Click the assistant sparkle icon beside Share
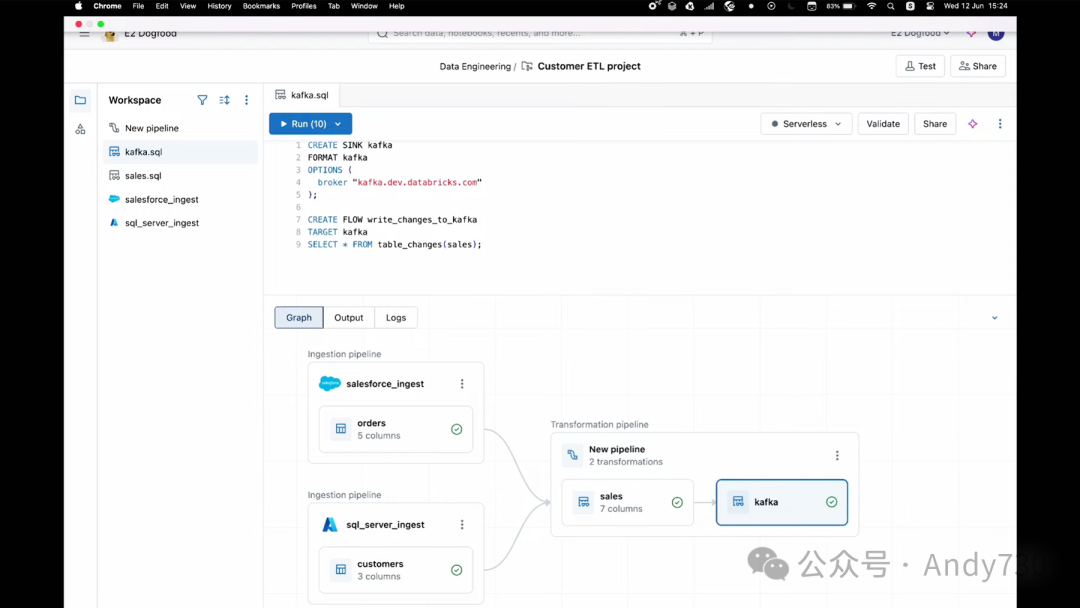1080x608 pixels. [x=973, y=124]
